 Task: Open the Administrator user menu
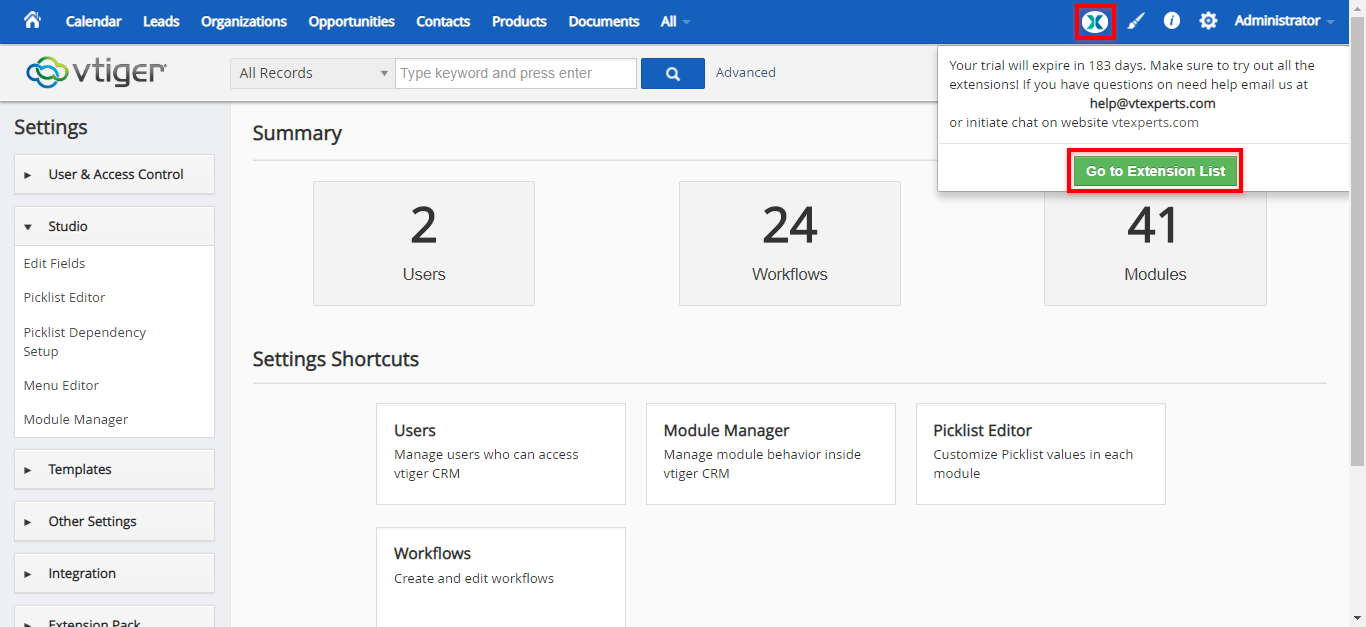click(1284, 21)
